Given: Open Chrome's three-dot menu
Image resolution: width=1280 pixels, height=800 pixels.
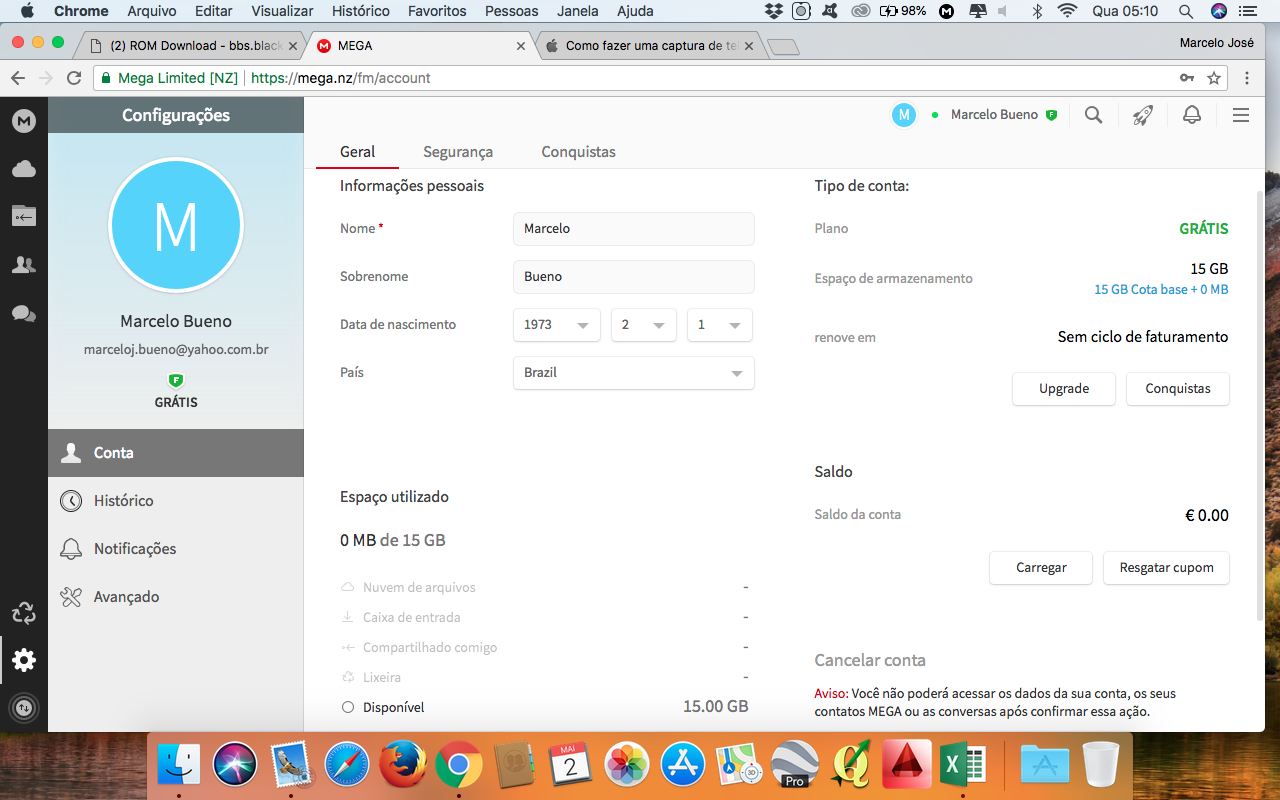Looking at the screenshot, I should [x=1247, y=78].
